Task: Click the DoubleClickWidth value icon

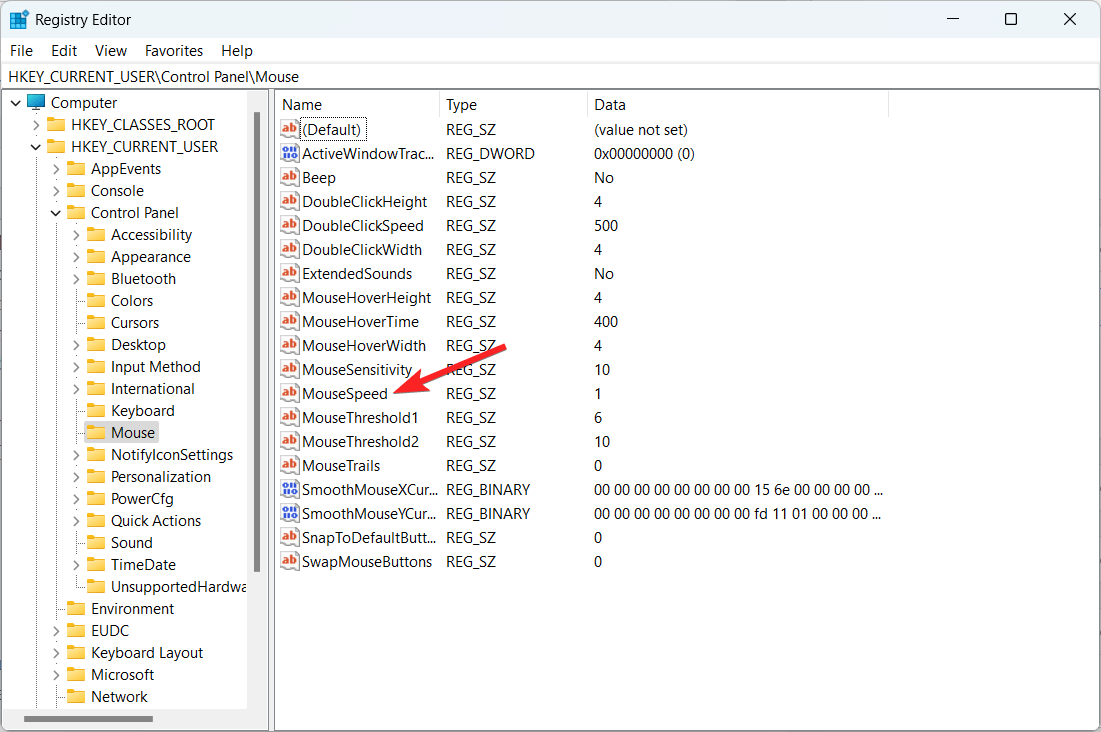Action: pos(289,249)
